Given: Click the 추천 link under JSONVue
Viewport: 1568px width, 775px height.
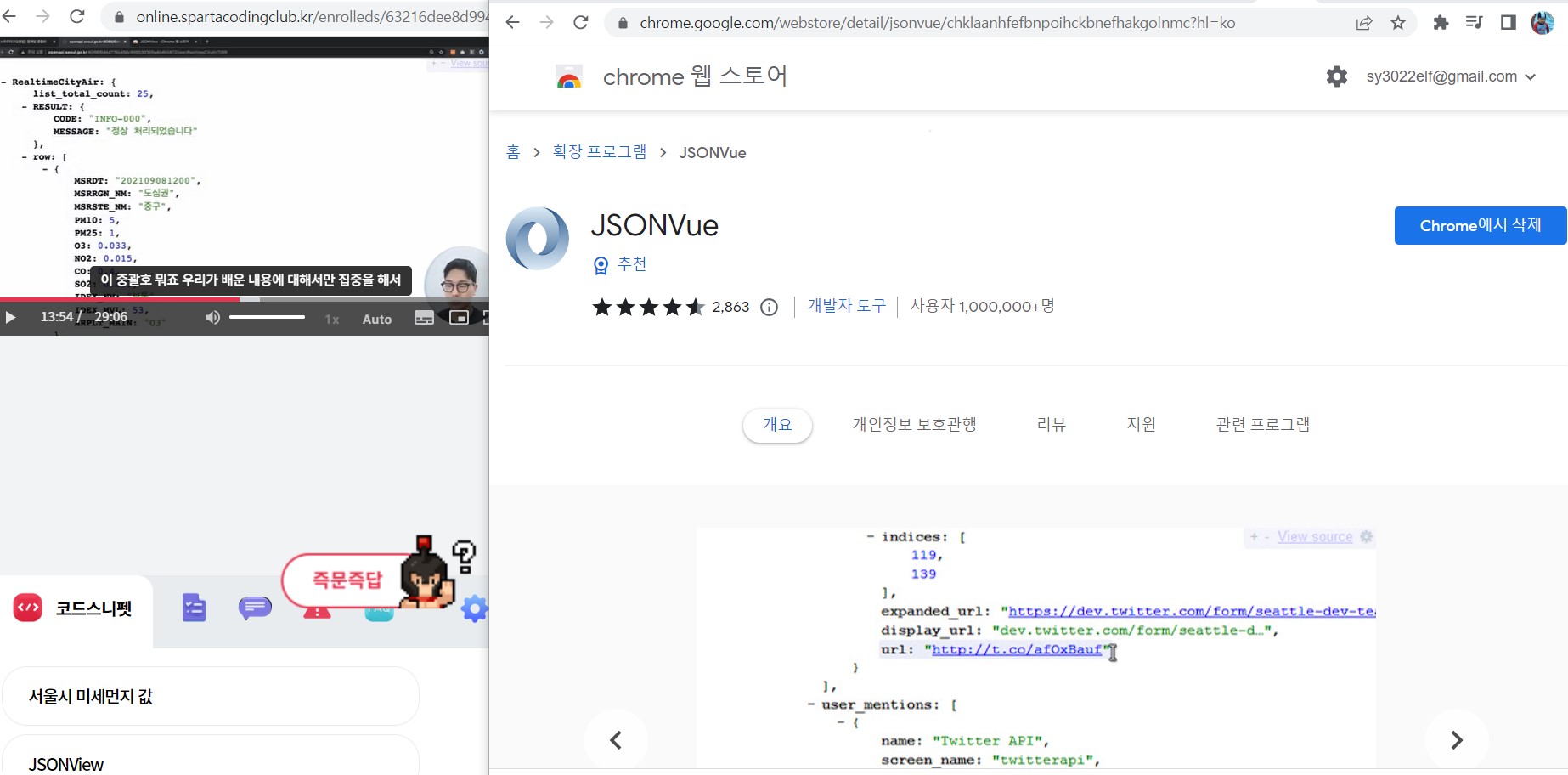Looking at the screenshot, I should (632, 265).
